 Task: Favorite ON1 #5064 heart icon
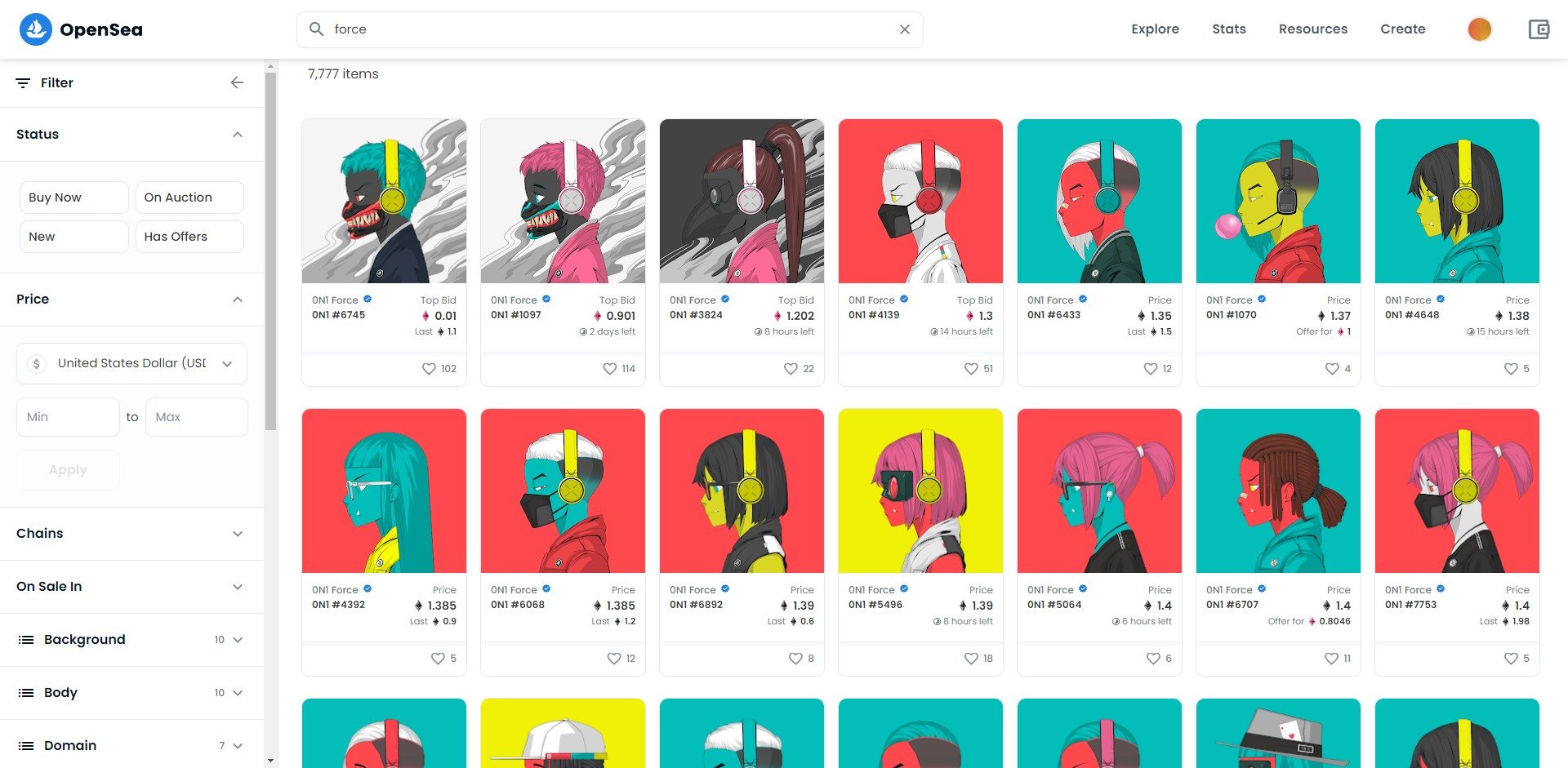(x=1153, y=659)
